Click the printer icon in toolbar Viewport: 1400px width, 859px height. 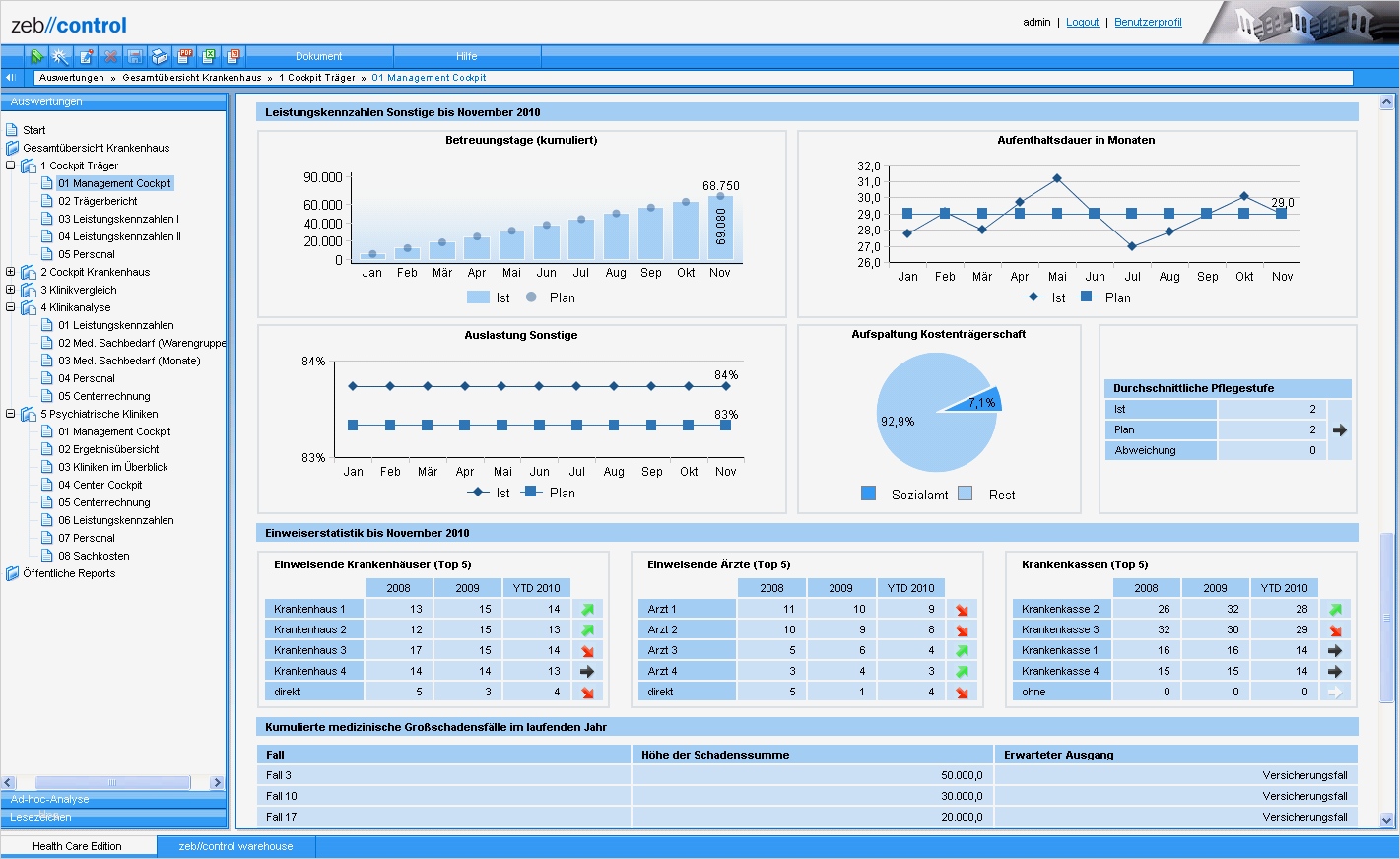pyautogui.click(x=160, y=56)
